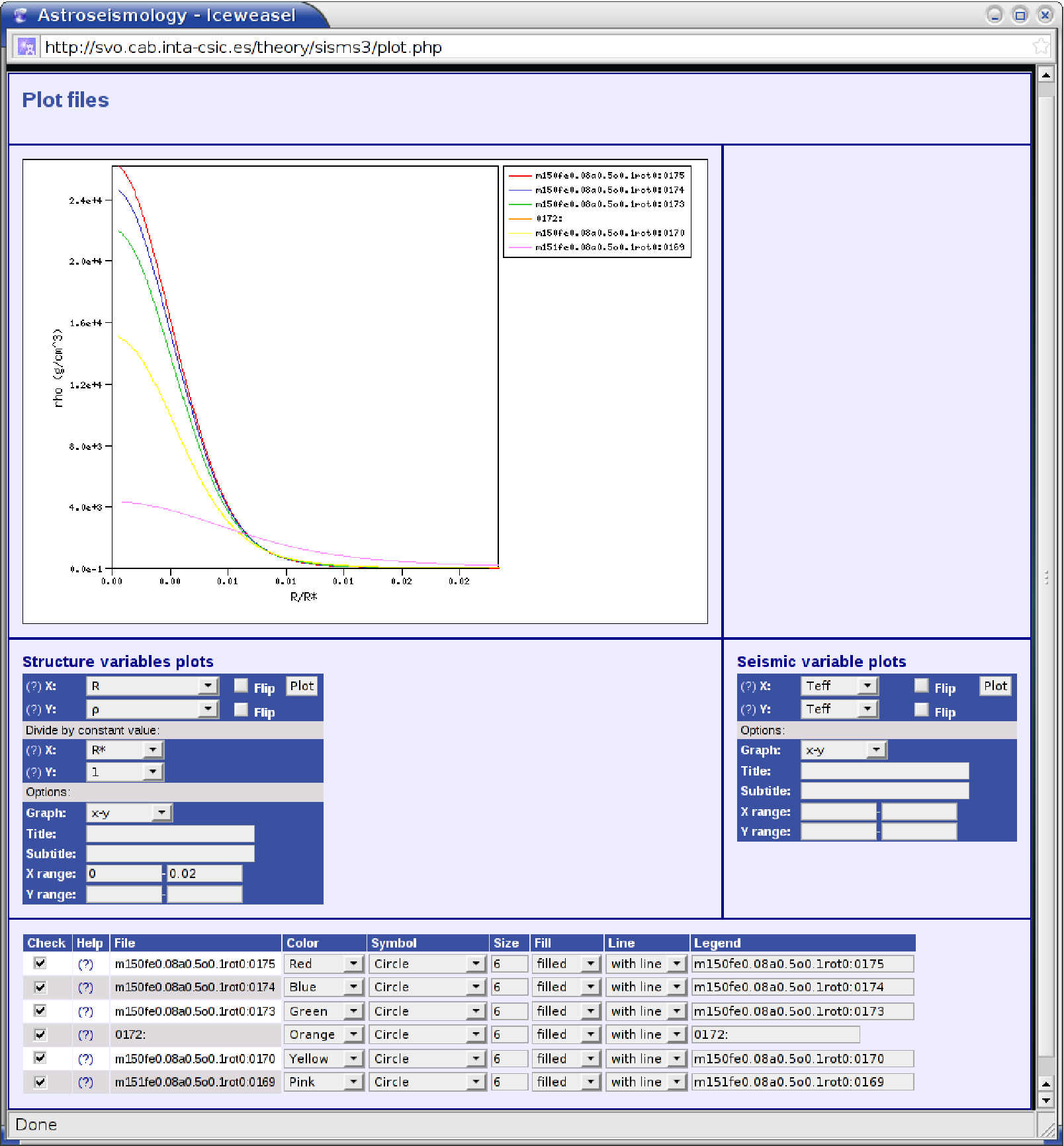Click the Size field for Pink row
Viewport: 1064px width, 1146px height.
click(509, 1082)
